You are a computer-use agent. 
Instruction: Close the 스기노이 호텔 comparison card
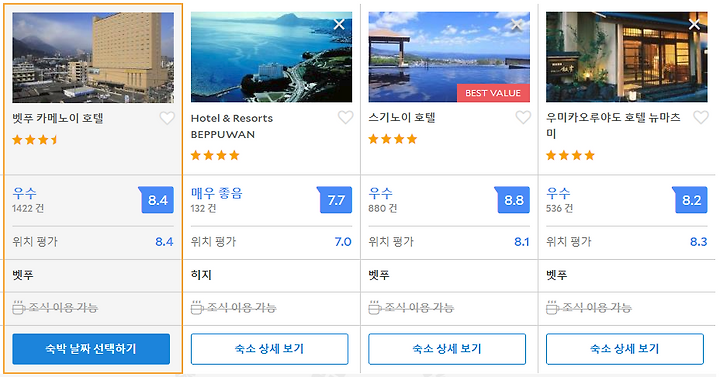(517, 24)
